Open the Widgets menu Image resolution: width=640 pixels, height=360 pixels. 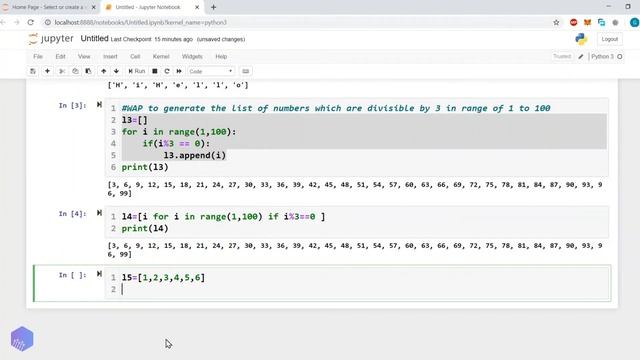[x=192, y=56]
